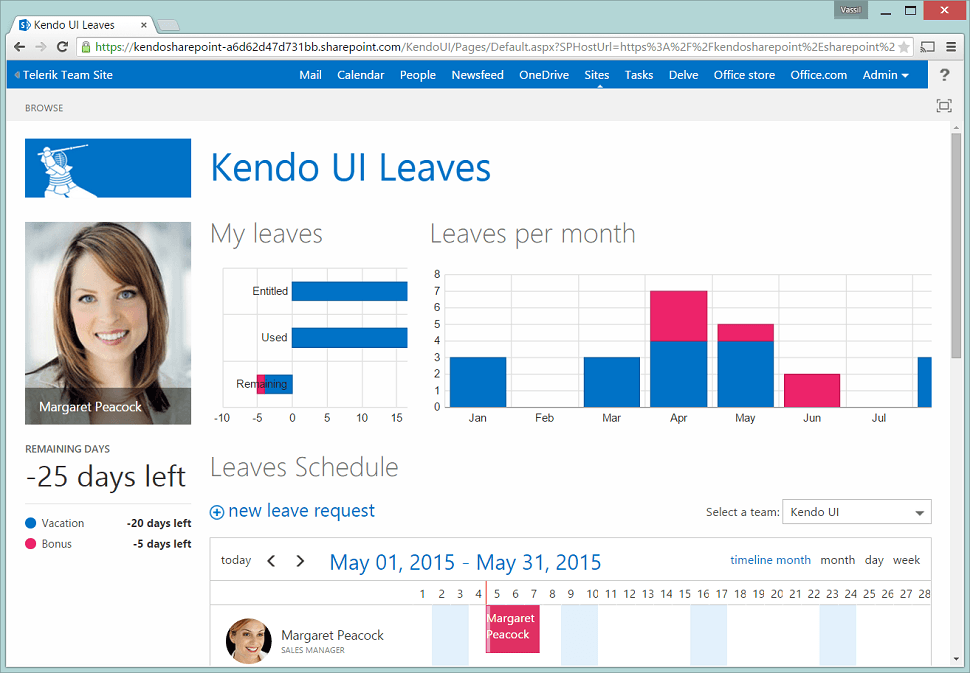This screenshot has height=673, width=970.
Task: Click new leave request link
Action: [x=301, y=511]
